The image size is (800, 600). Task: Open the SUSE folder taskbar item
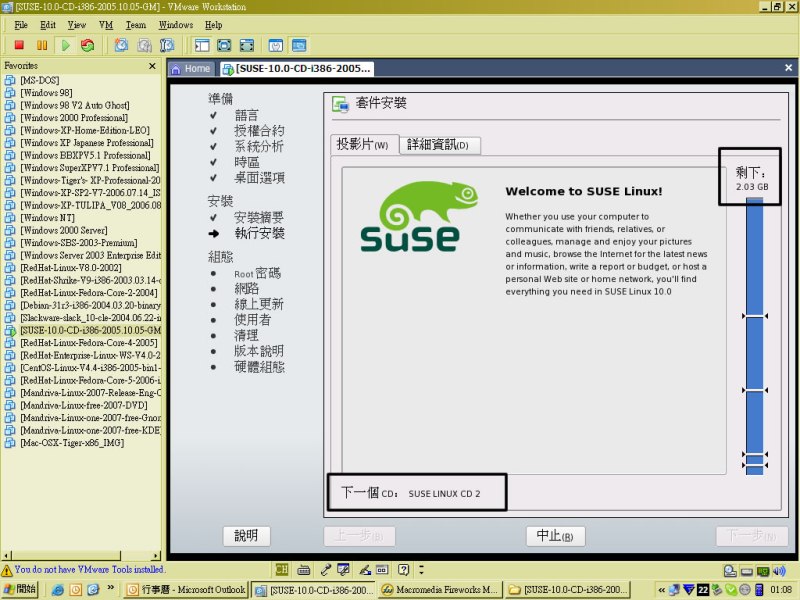coord(569,590)
